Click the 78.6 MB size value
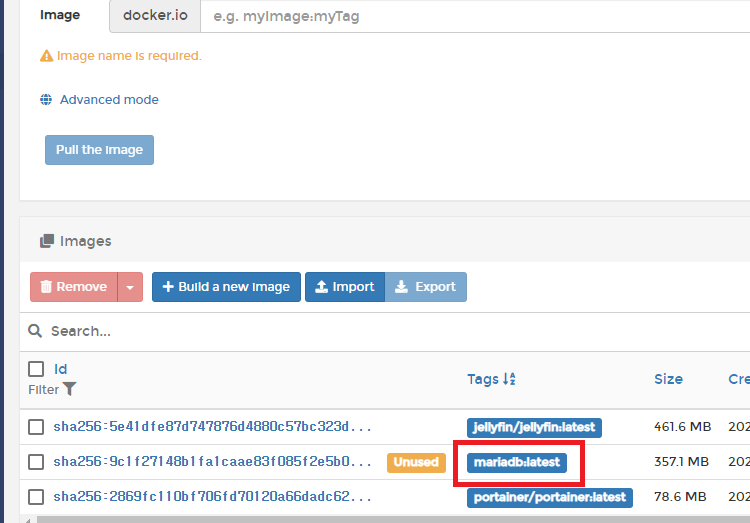Screen dimensions: 750x523 click(x=680, y=496)
